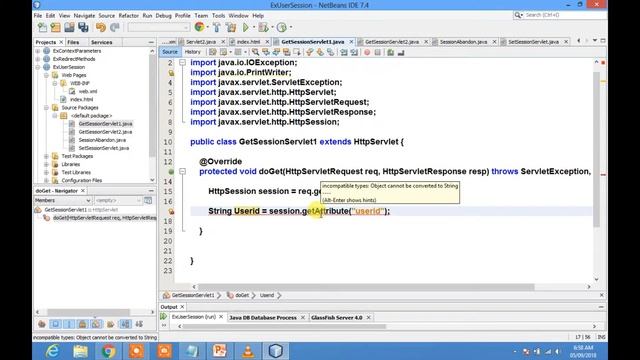Switch to SessionAbandon.java tab
This screenshot has width=640, height=360.
(x=463, y=42)
